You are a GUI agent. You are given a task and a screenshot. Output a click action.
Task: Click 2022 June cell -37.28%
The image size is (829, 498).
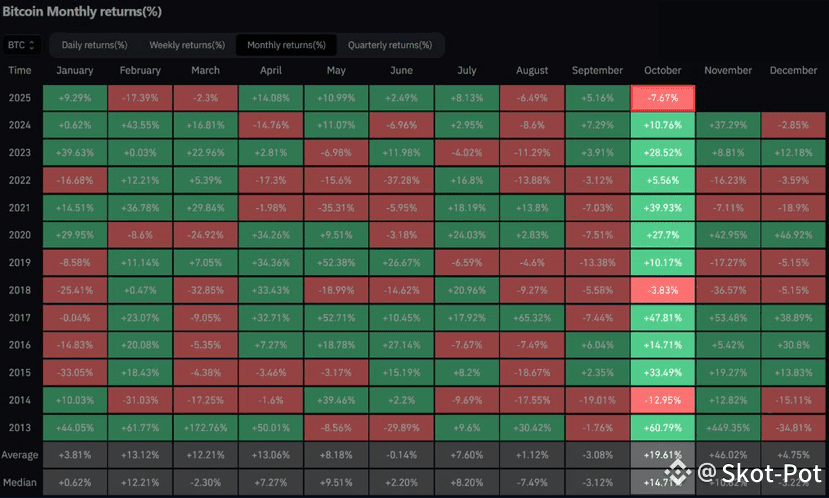[x=401, y=180]
